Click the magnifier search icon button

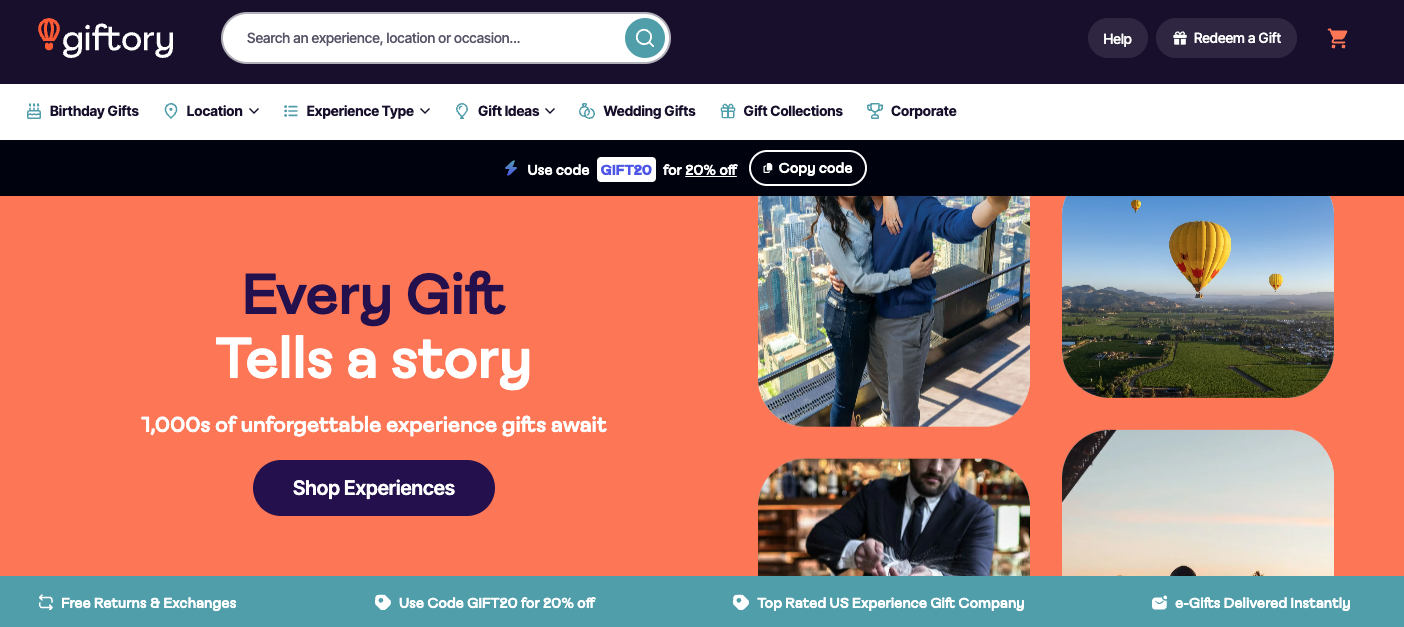645,38
